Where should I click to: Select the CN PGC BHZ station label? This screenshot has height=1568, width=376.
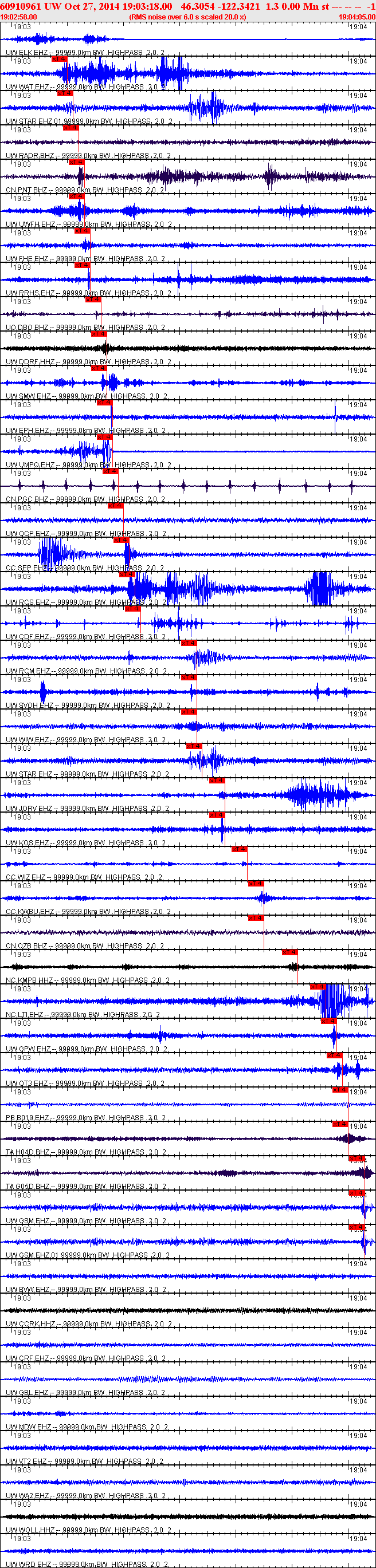coord(85,500)
